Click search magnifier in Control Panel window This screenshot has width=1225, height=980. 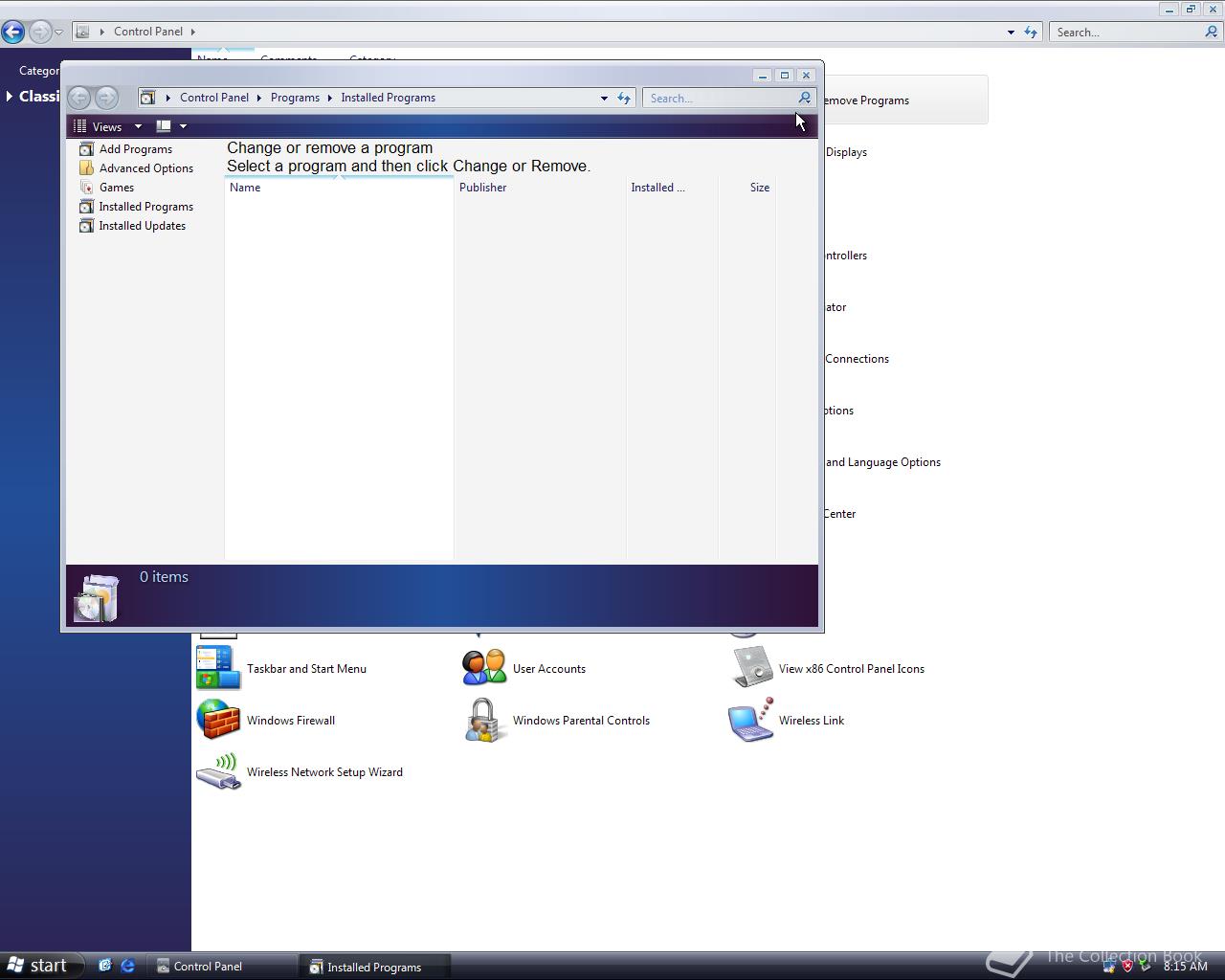(x=1211, y=32)
